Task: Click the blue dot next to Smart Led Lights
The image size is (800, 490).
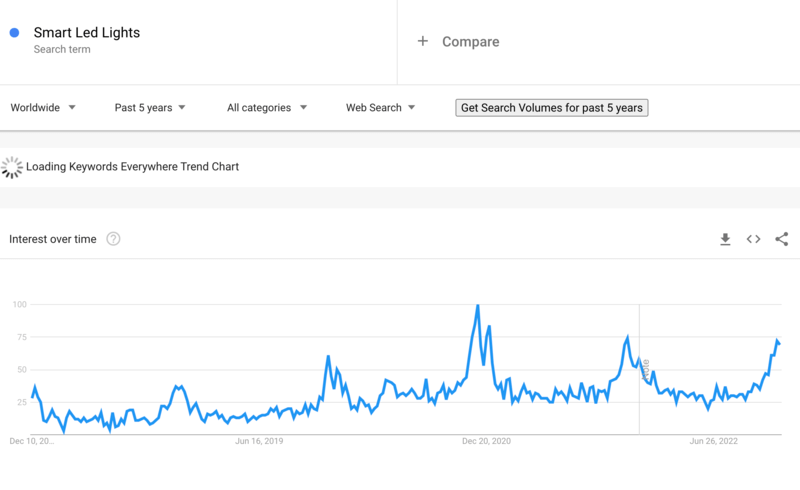Action: tap(15, 33)
